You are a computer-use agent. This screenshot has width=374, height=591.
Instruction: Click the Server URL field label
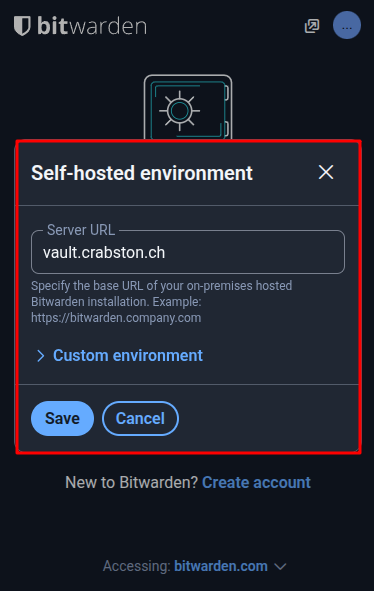pos(81,230)
